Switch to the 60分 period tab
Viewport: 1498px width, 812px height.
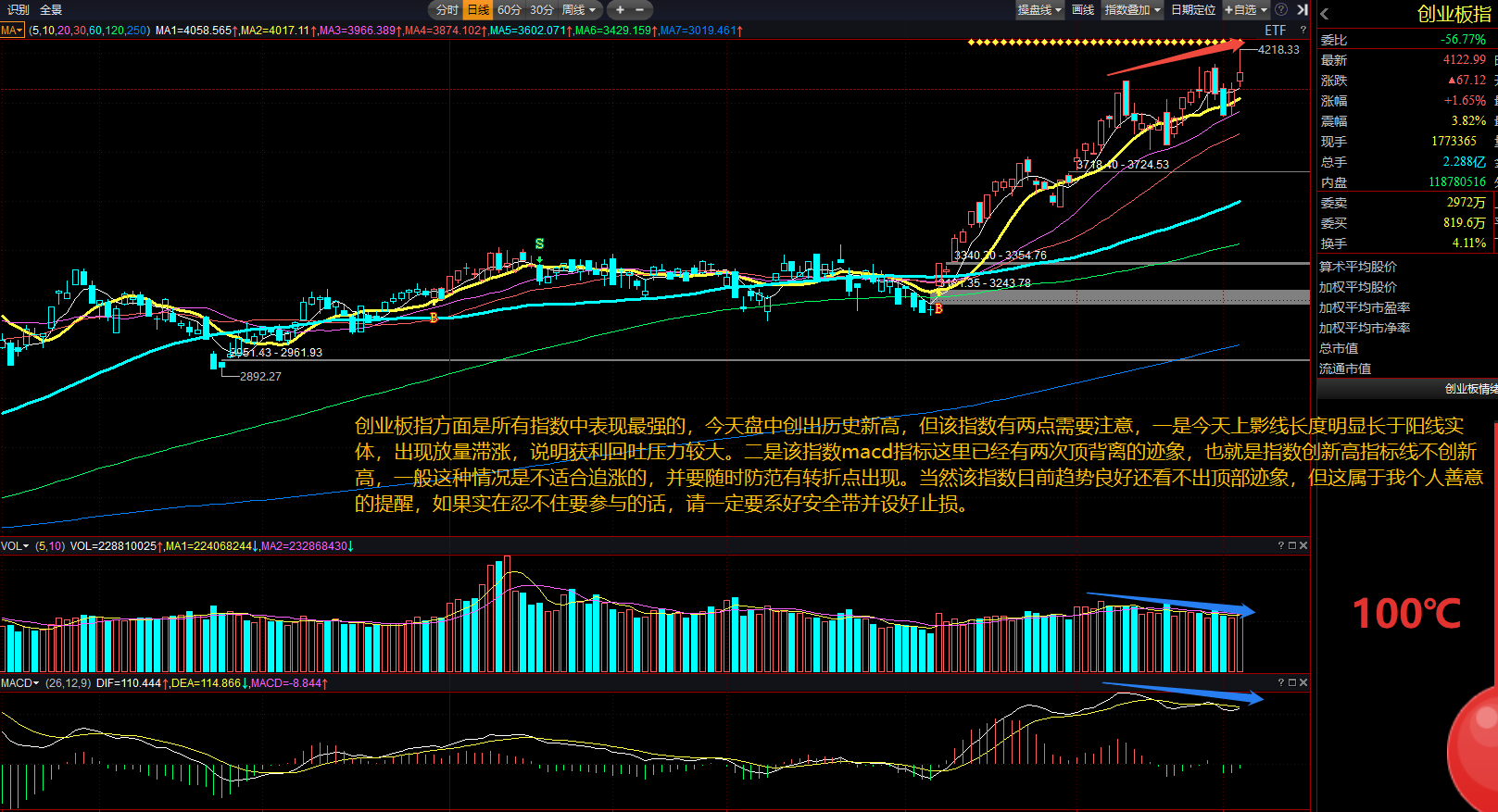[509, 9]
